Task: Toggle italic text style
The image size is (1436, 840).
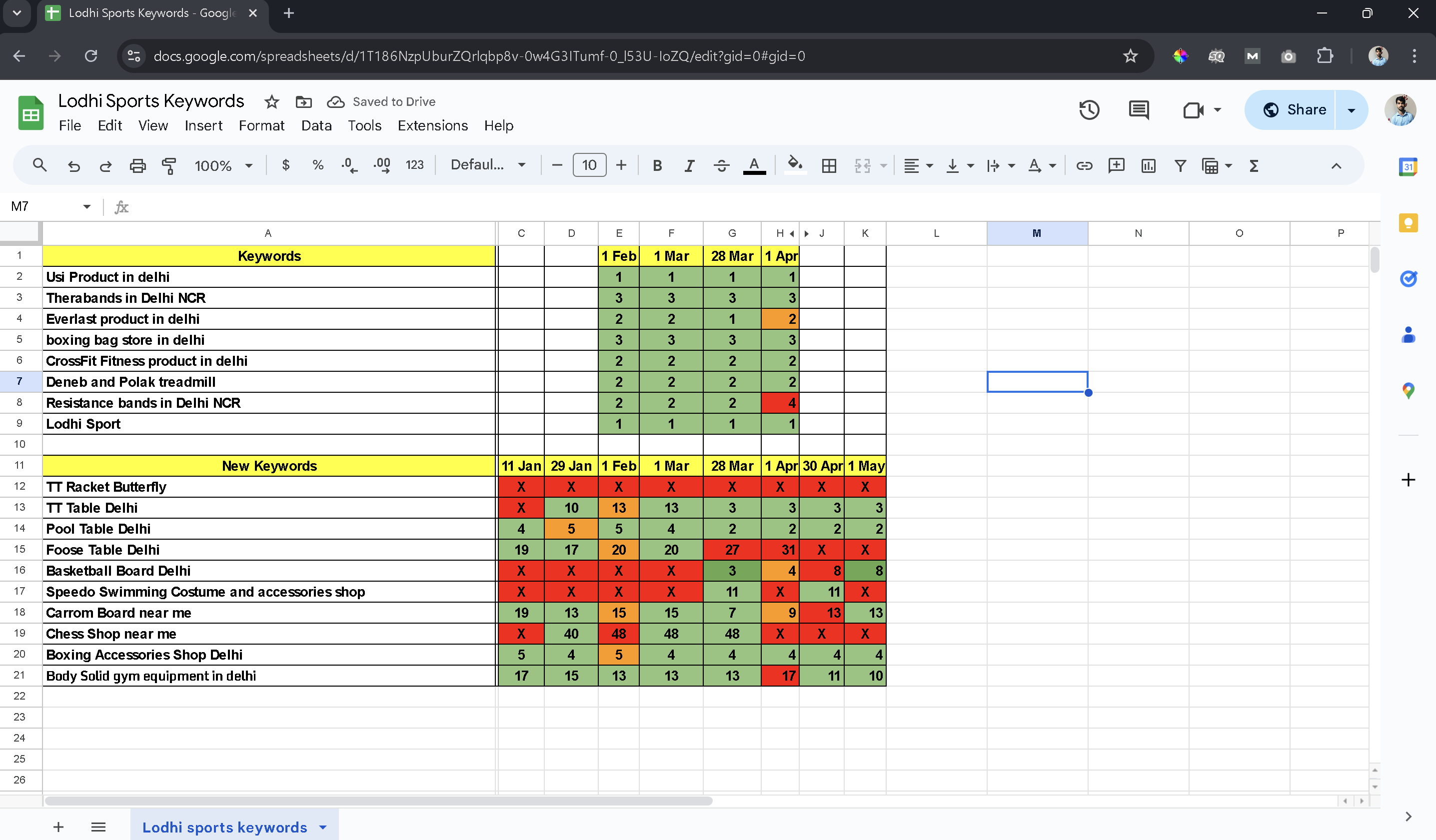Action: point(689,166)
